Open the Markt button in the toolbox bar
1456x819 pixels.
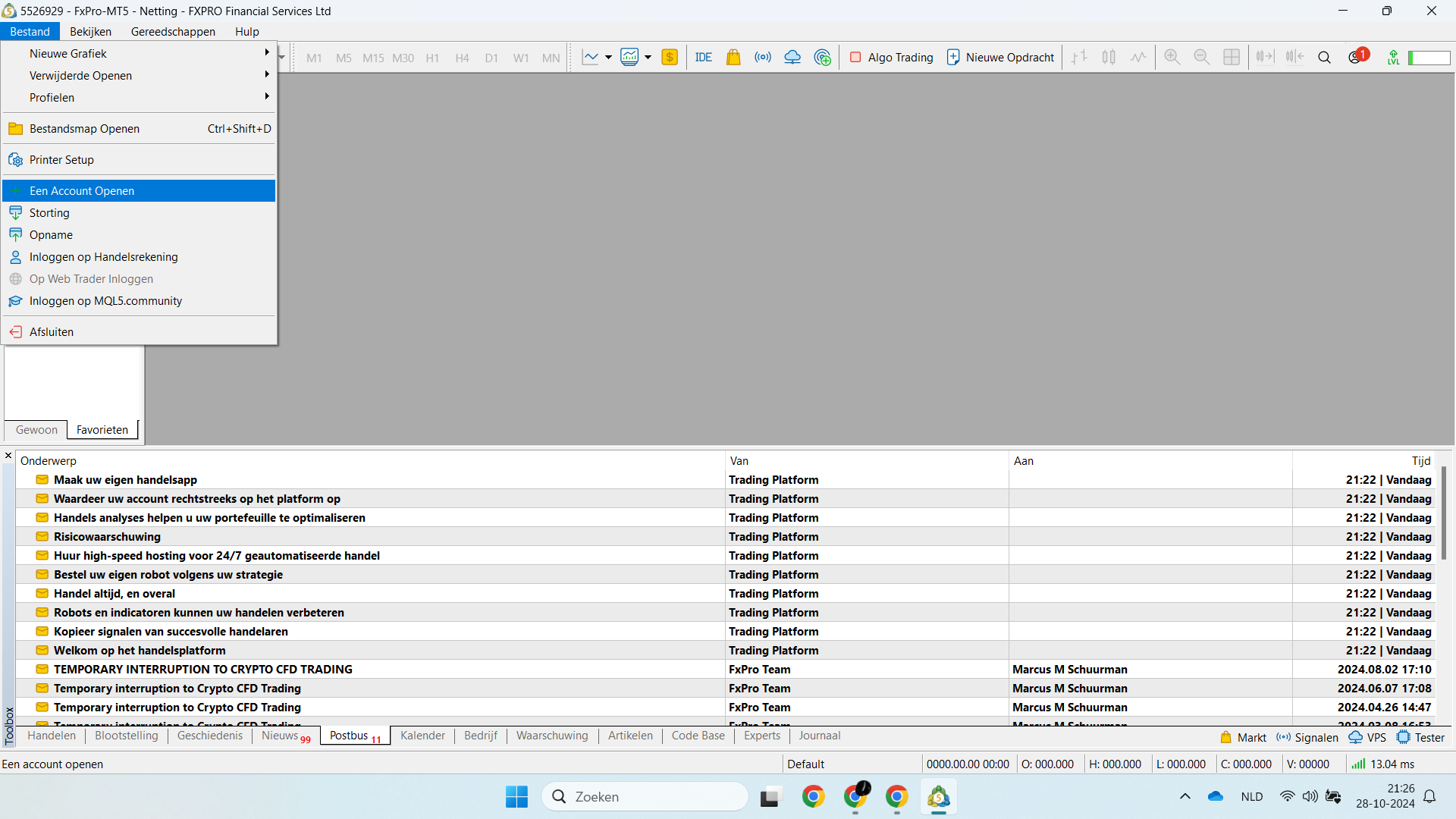(1243, 737)
